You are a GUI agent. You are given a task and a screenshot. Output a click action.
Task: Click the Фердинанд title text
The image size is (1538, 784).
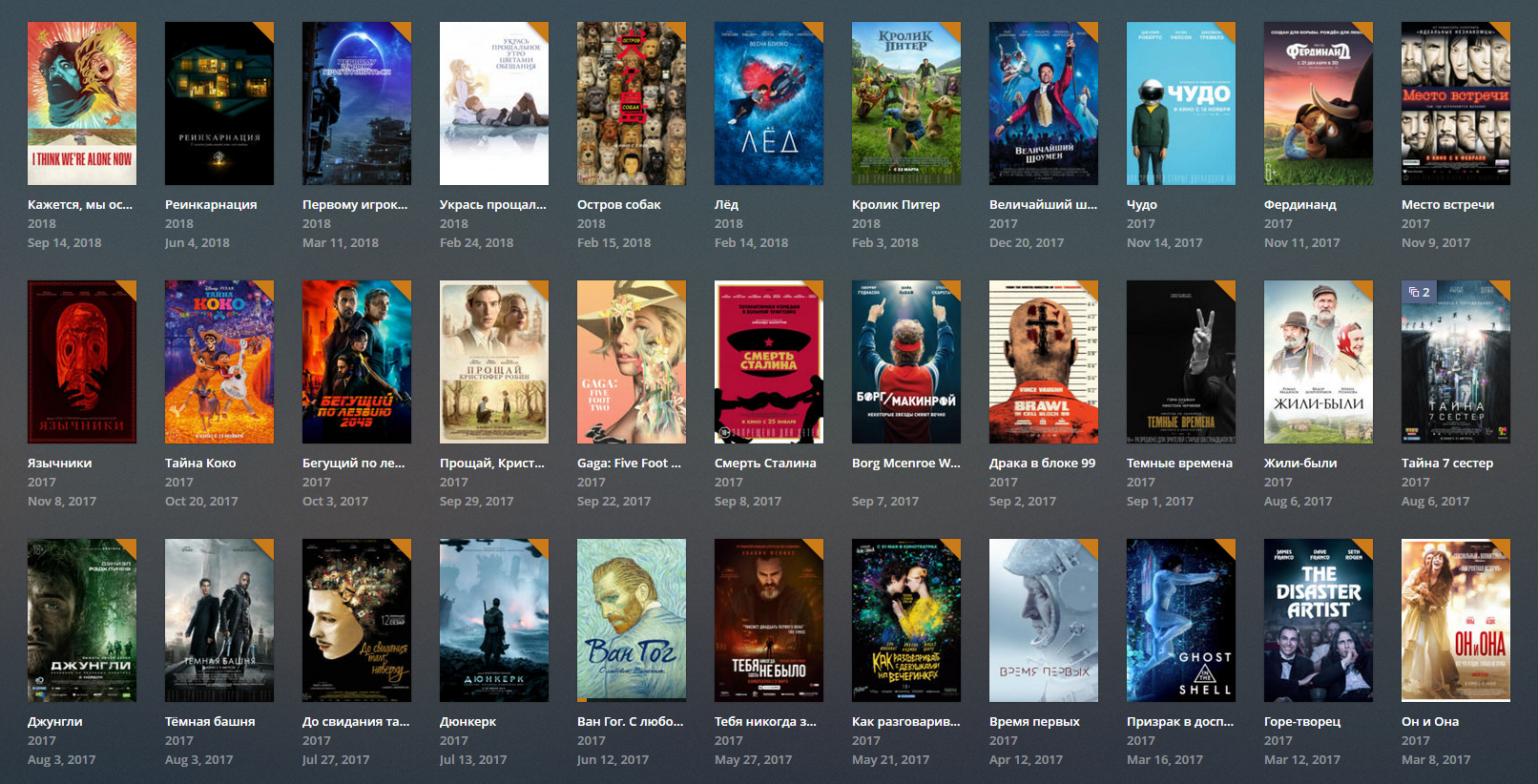click(x=1299, y=204)
